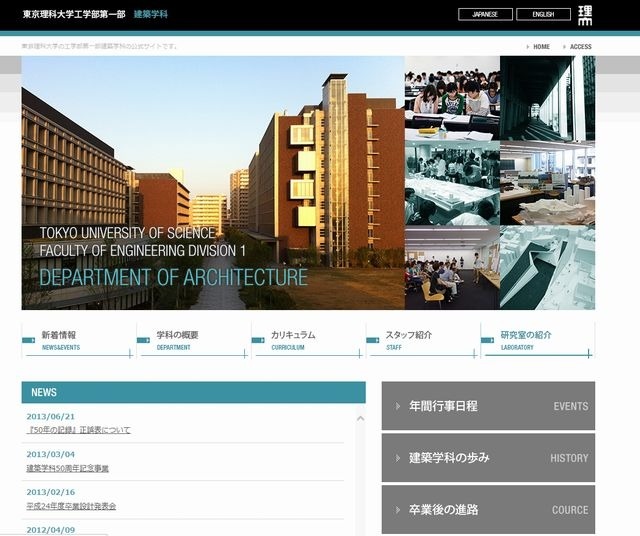Image resolution: width=640 pixels, height=536 pixels.
Task: Click the NEWS section header bar
Action: tap(193, 392)
